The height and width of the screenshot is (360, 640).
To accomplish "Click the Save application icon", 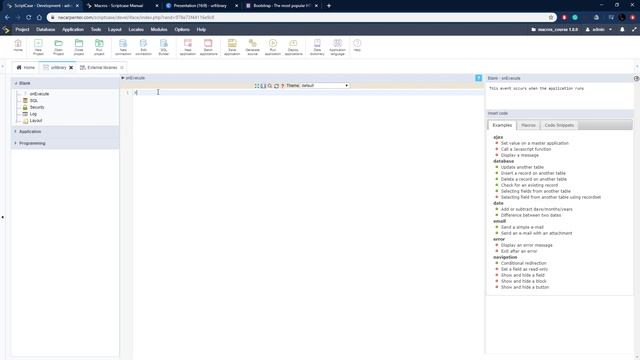I will (232, 47).
